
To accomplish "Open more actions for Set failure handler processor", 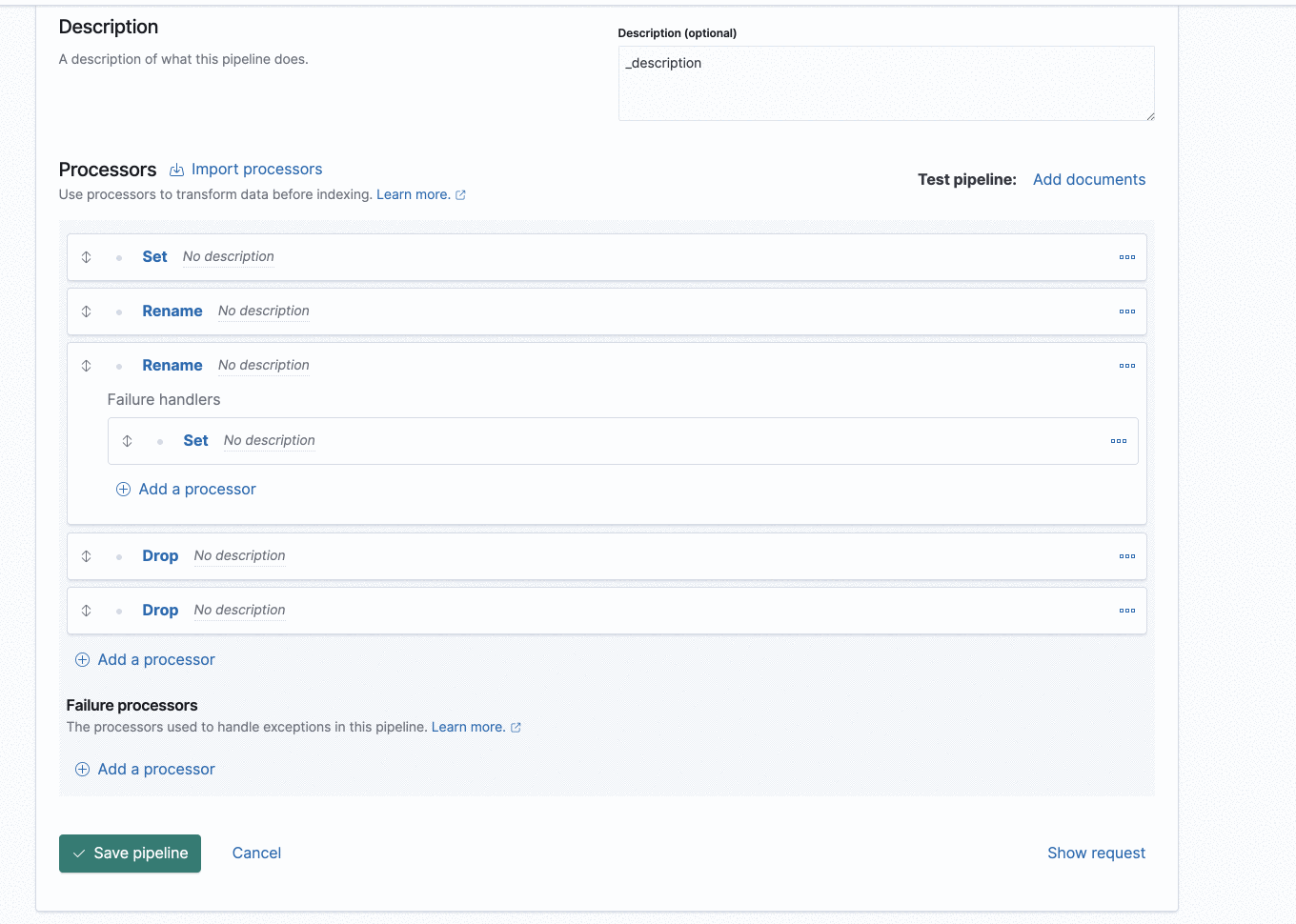I will (x=1119, y=441).
